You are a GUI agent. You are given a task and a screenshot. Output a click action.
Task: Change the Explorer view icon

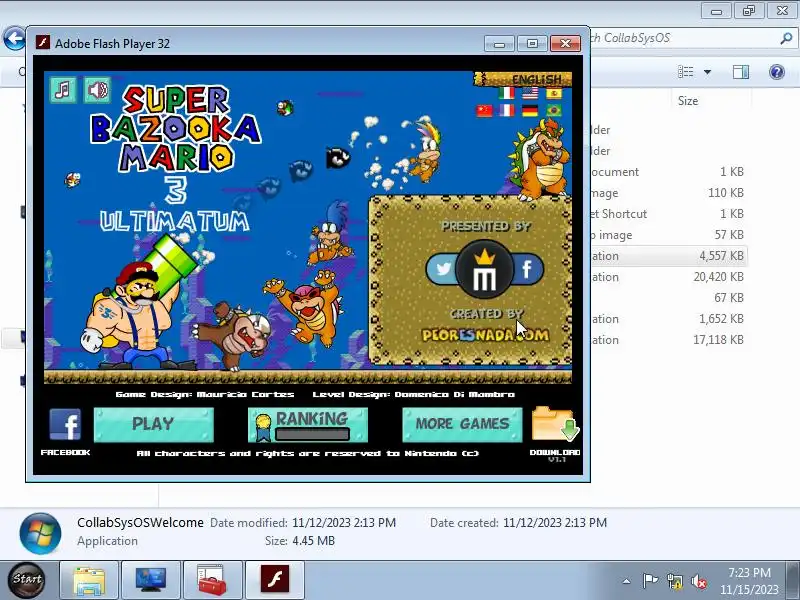(x=686, y=72)
